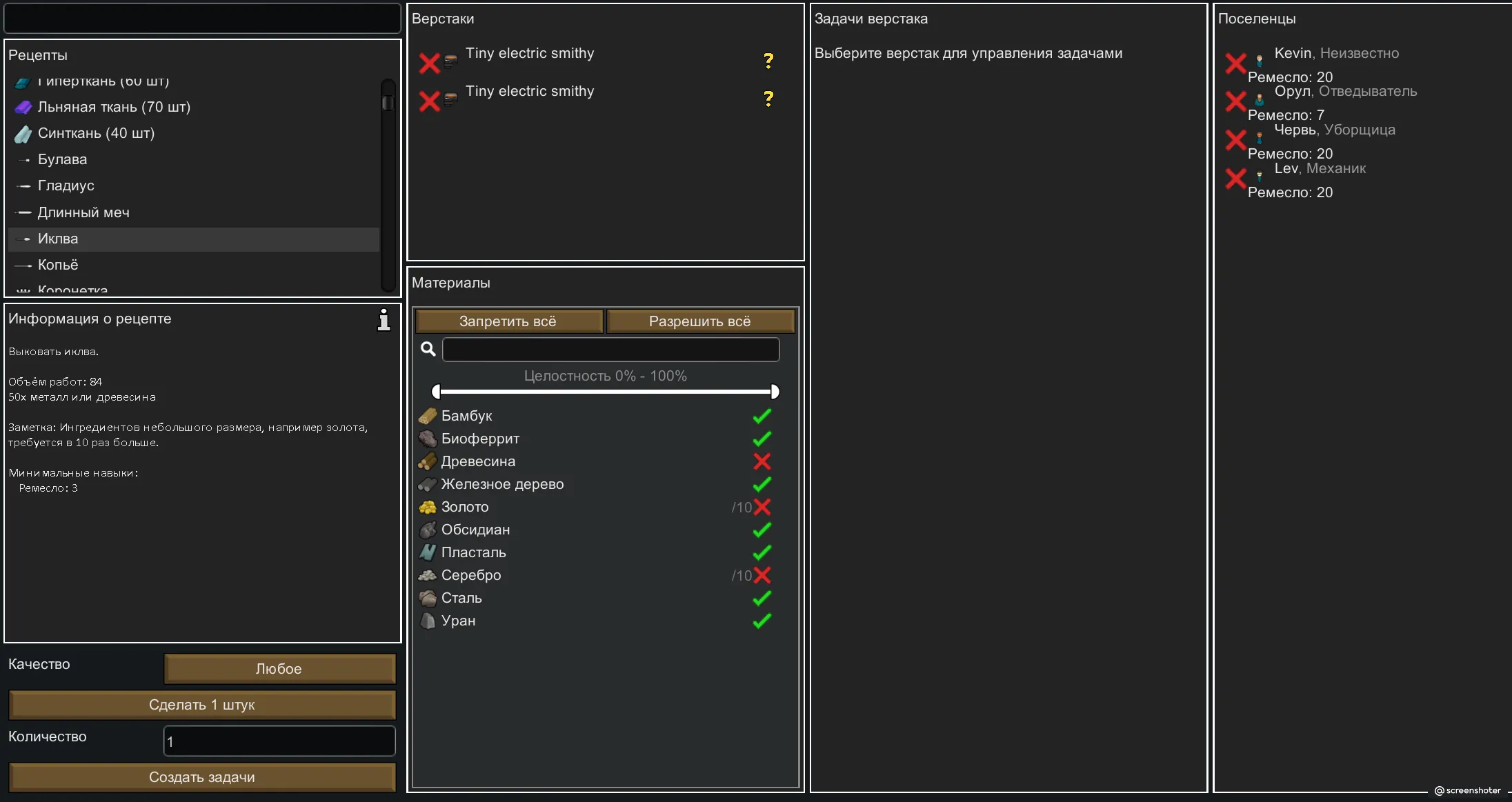Click the Количество quantity input field
1512x802 pixels.
pos(279,741)
